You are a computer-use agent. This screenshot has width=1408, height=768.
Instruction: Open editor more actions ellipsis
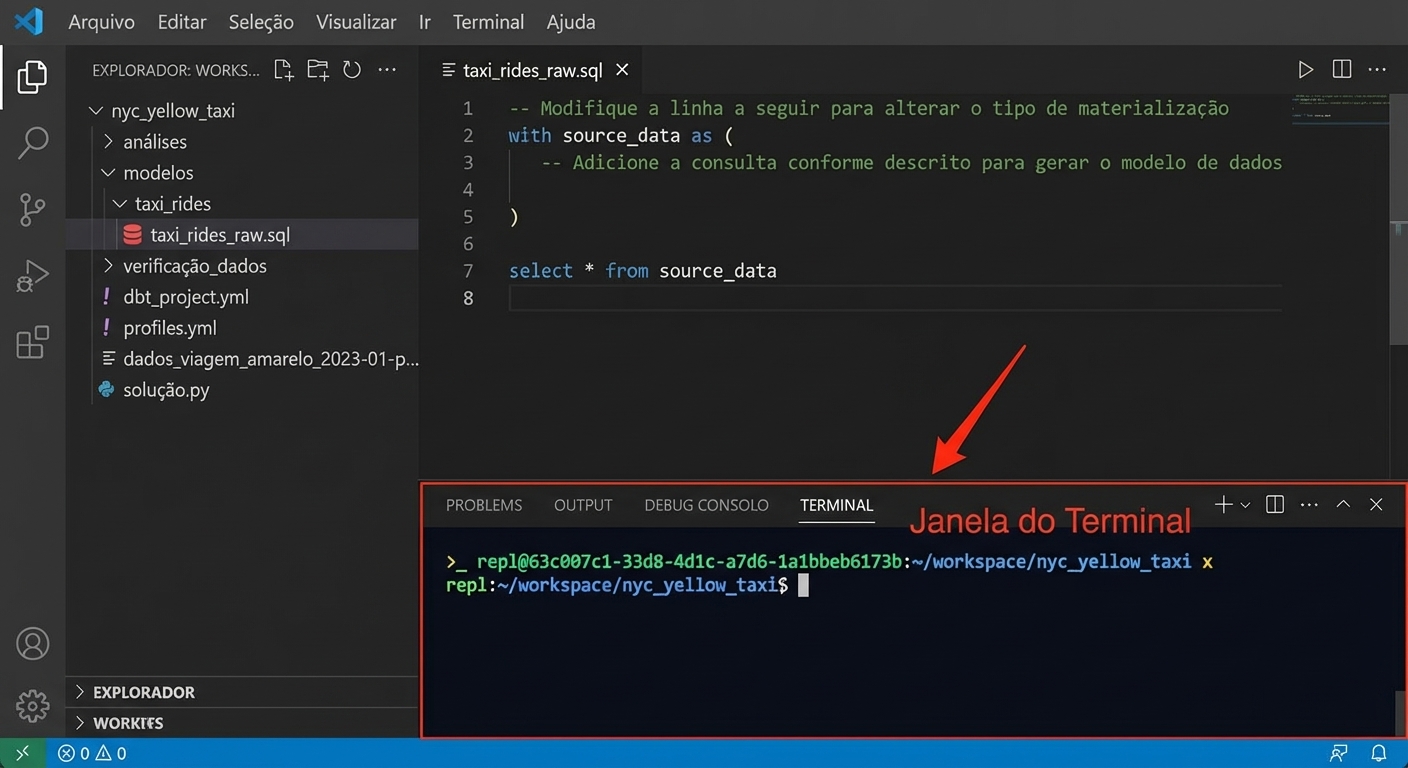click(1377, 70)
